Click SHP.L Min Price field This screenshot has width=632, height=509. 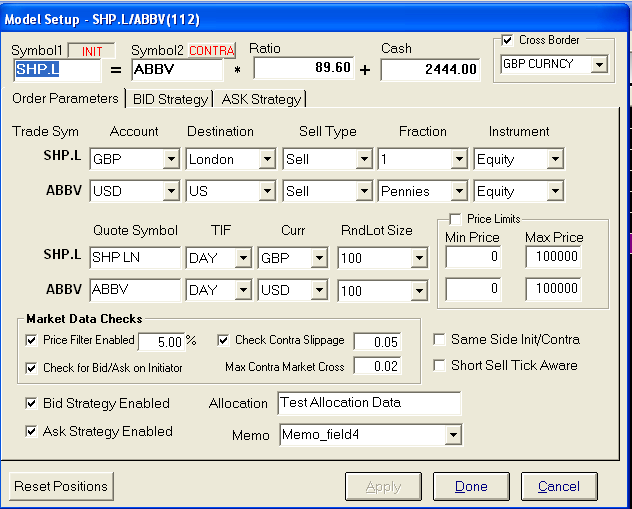point(473,256)
